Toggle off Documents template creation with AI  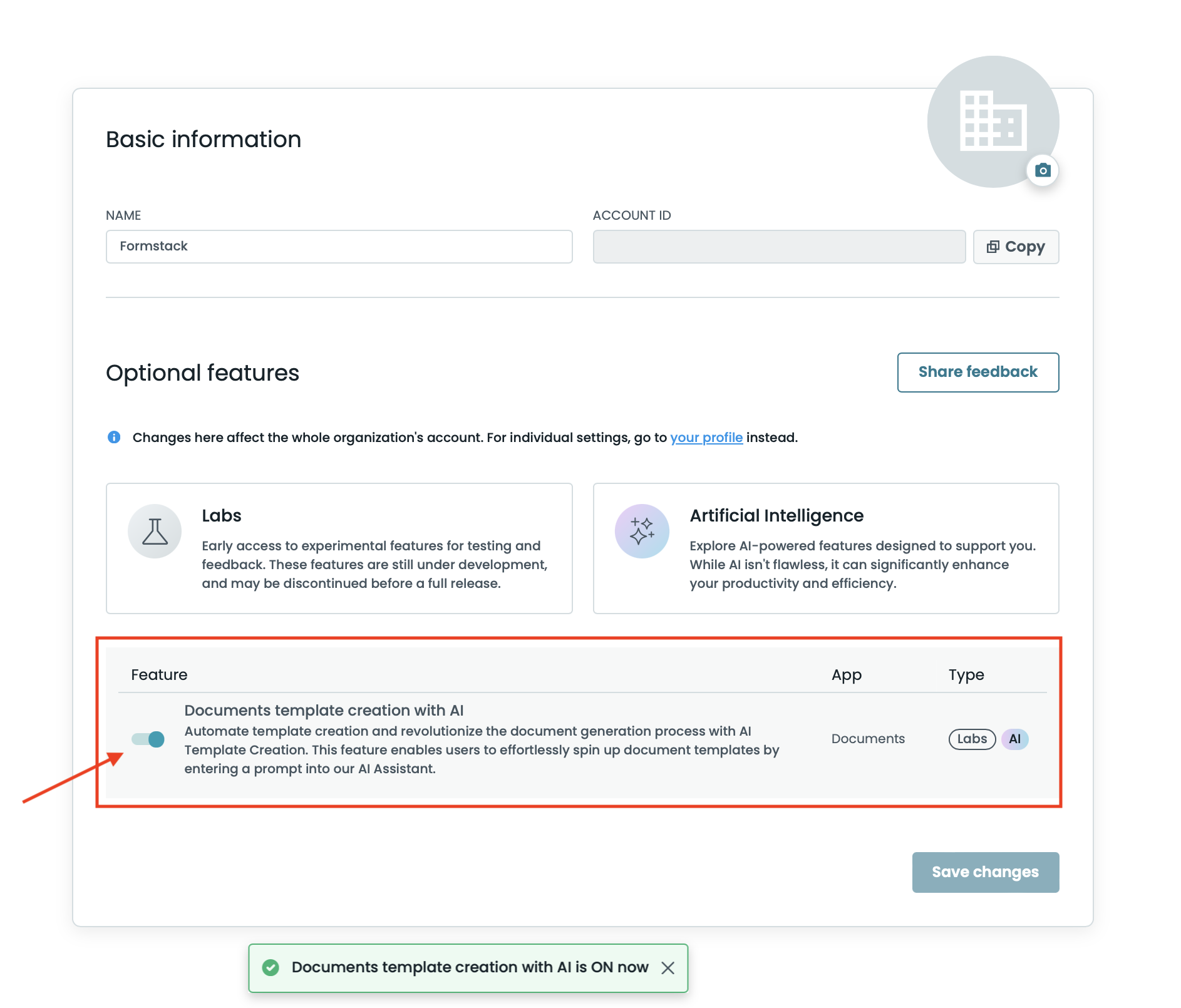pos(148,739)
